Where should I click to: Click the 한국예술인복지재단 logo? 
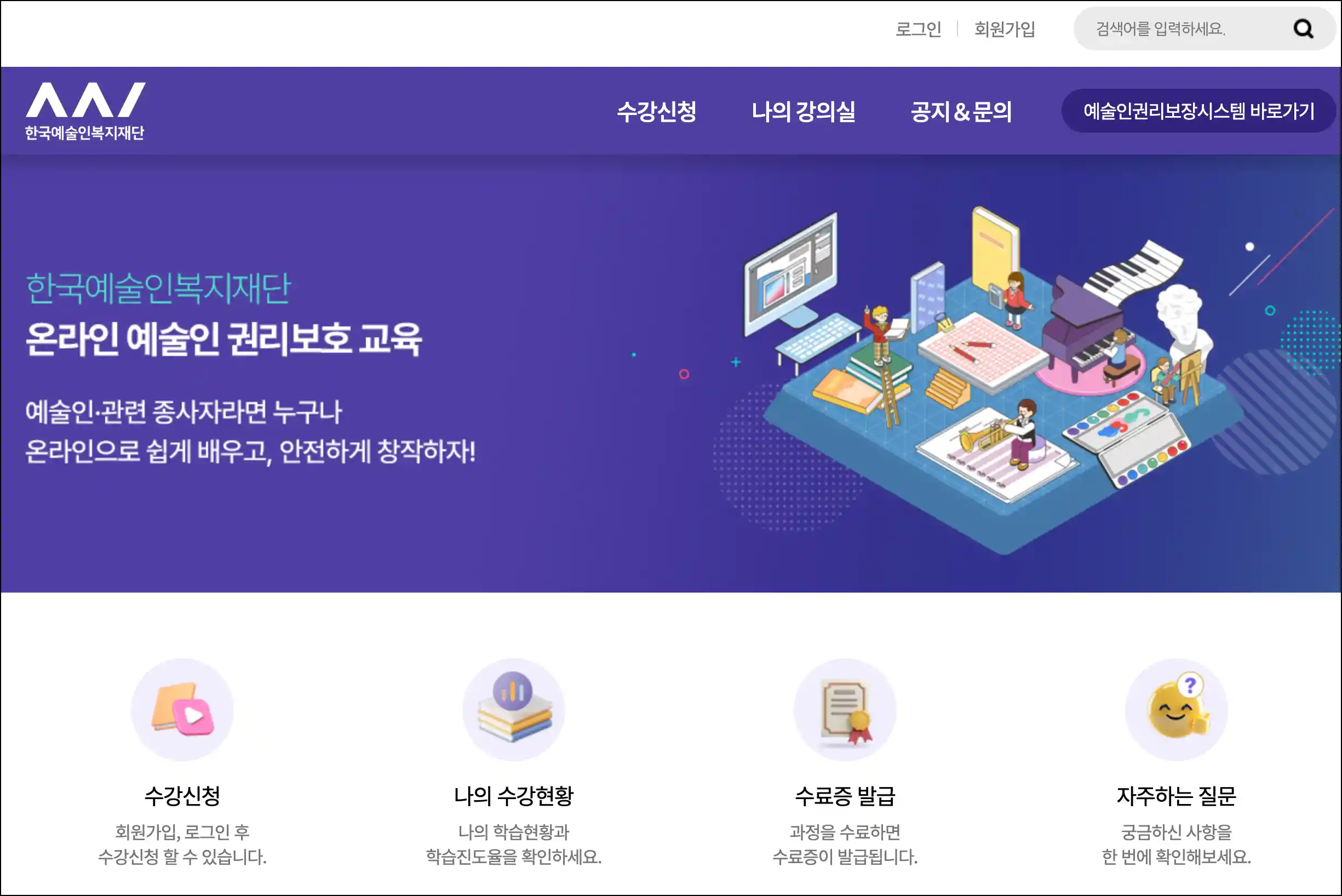tap(84, 111)
